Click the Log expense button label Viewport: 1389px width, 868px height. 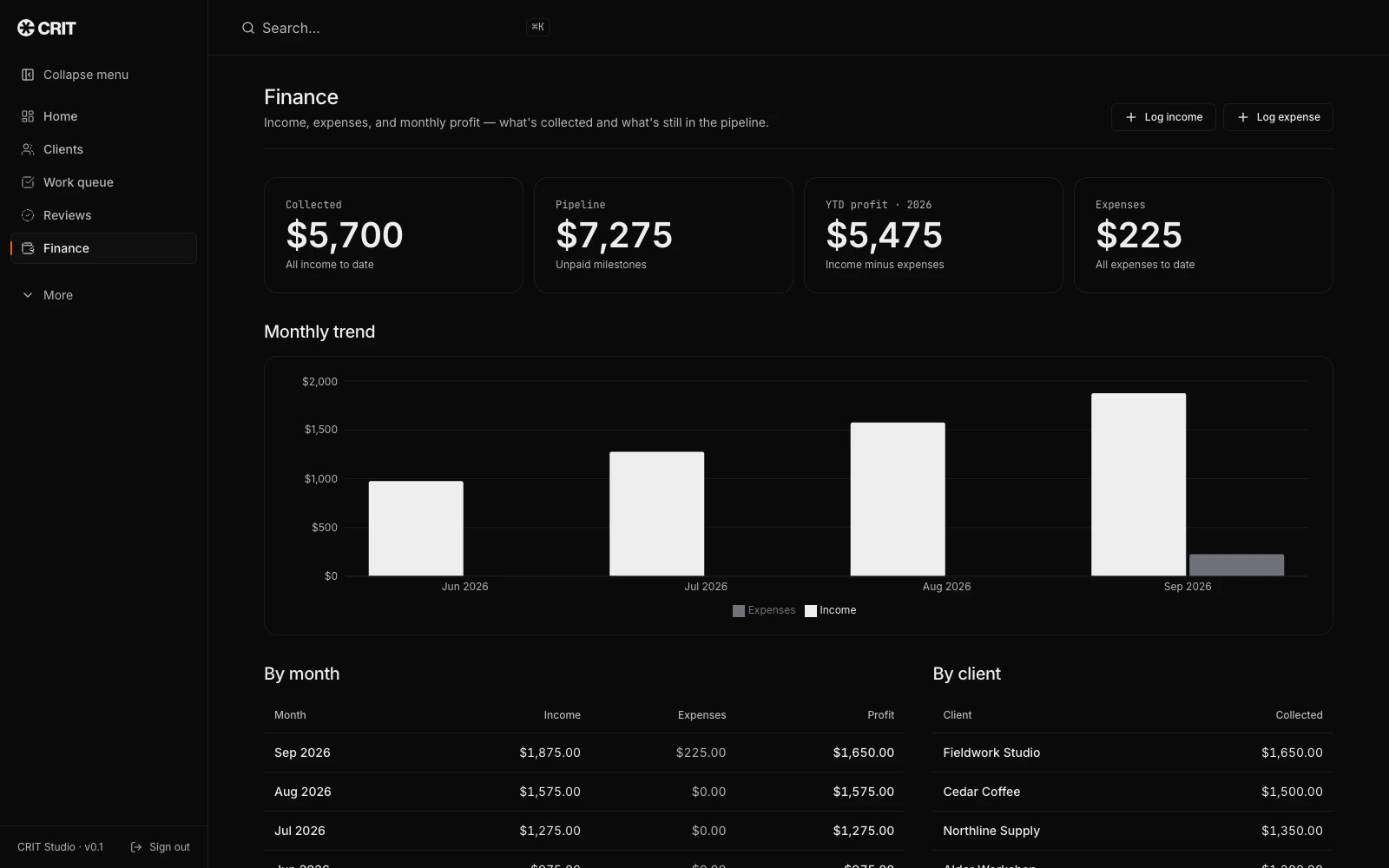click(x=1287, y=117)
